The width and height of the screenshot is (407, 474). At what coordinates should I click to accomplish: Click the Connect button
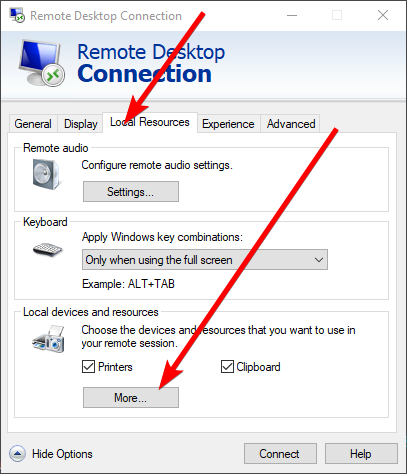point(280,454)
